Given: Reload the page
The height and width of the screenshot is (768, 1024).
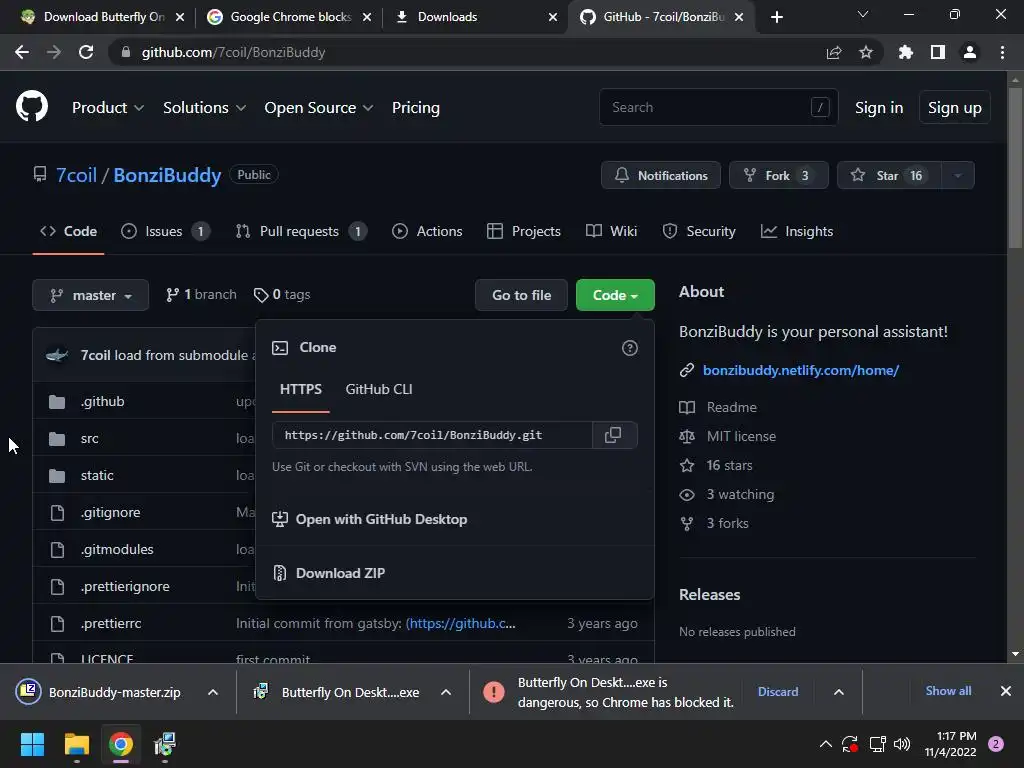Looking at the screenshot, I should (86, 52).
